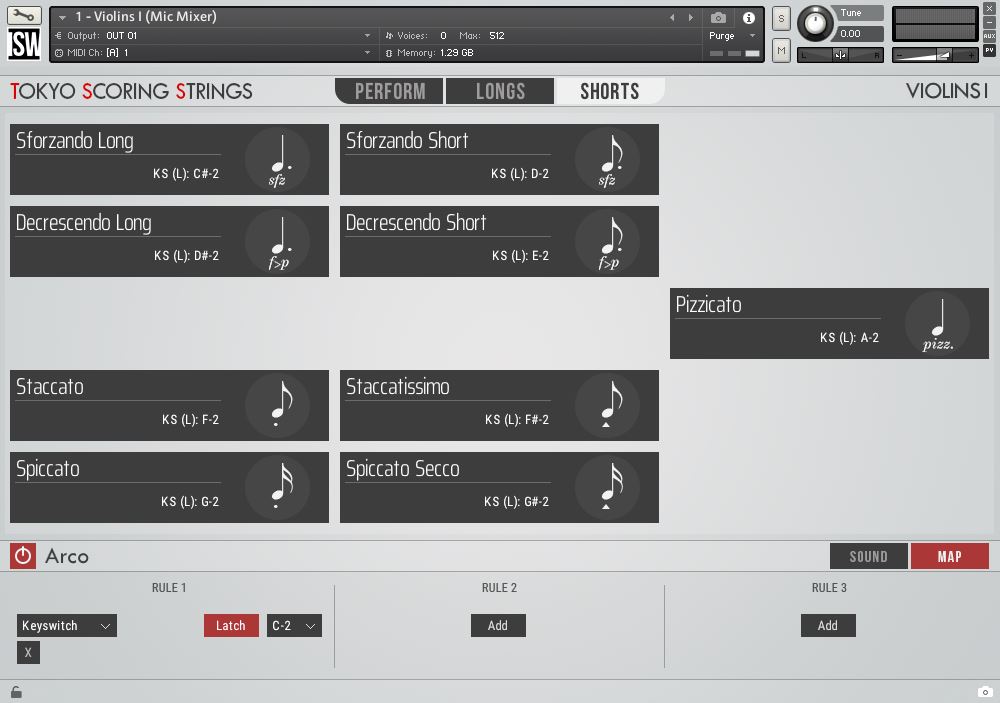Adjust the Tune knob
The width and height of the screenshot is (1000, 703).
[x=814, y=24]
